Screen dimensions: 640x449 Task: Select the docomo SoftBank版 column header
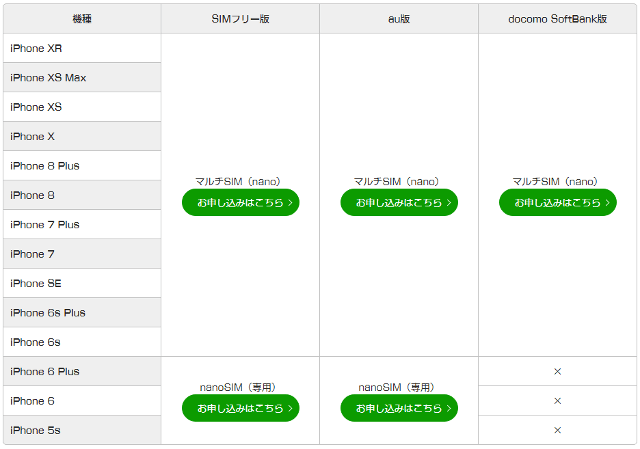[x=558, y=19]
